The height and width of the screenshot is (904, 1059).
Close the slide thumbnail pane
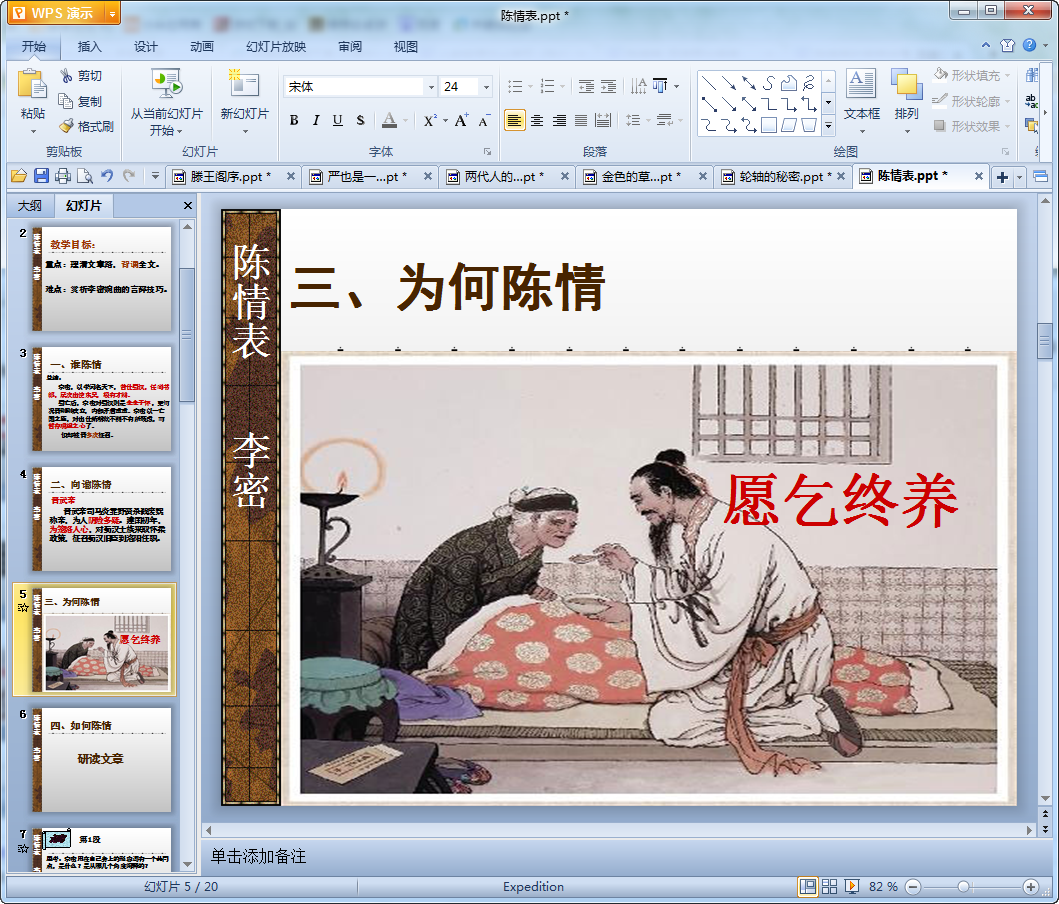[x=188, y=205]
